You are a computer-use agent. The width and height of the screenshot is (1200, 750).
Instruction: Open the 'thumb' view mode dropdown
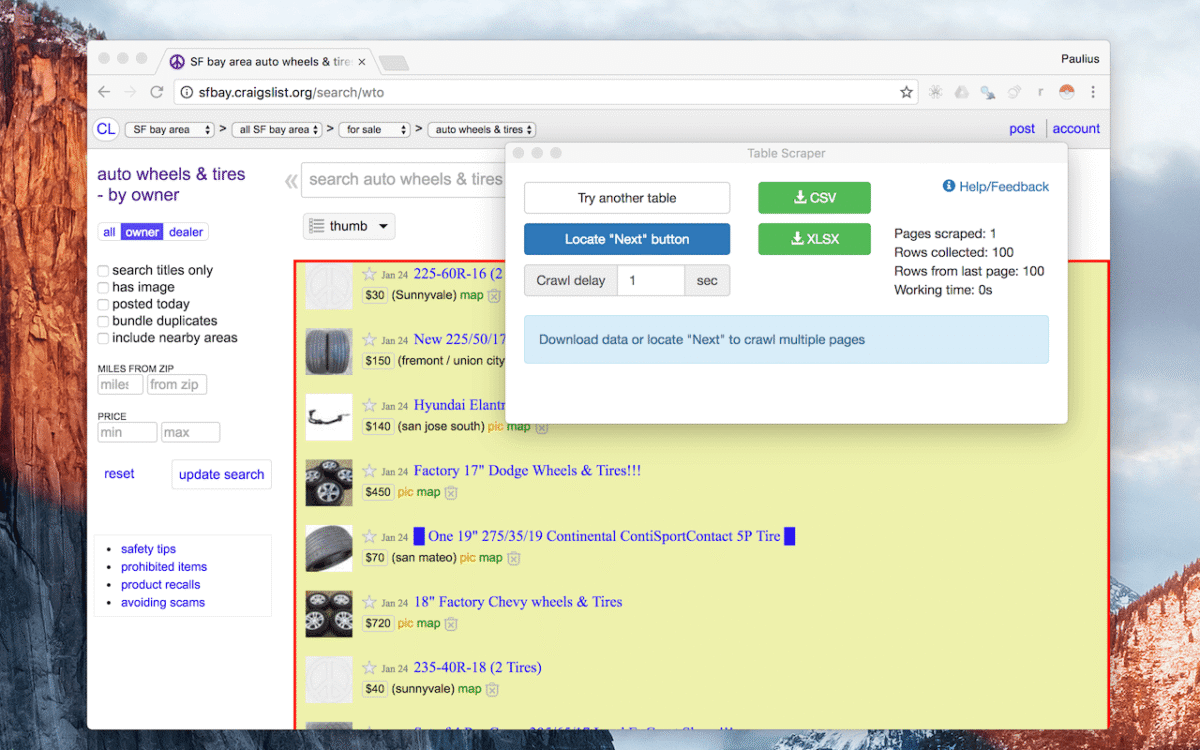348,226
